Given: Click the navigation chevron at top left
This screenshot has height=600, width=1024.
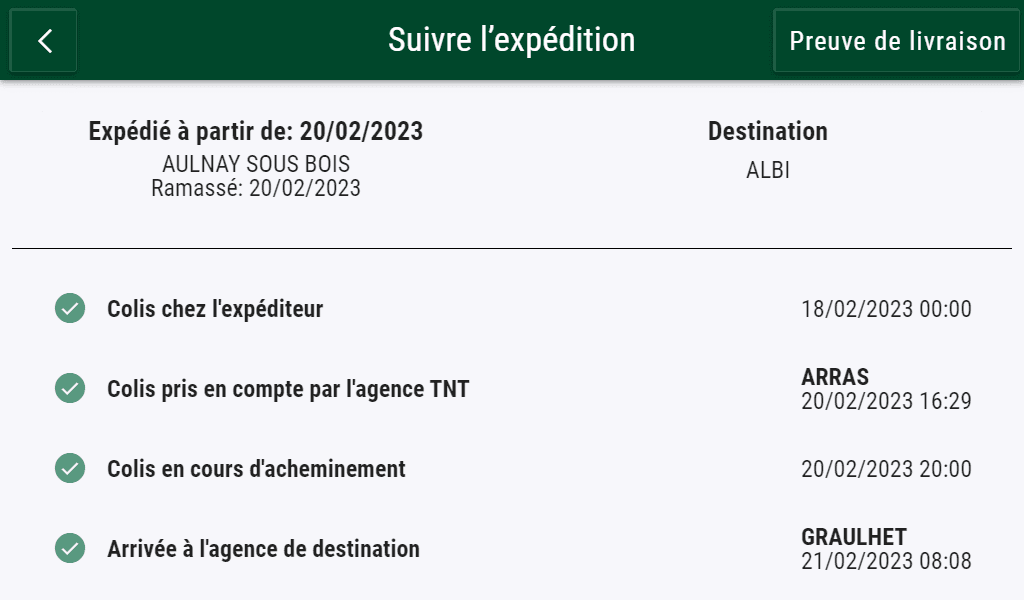Looking at the screenshot, I should tap(43, 40).
